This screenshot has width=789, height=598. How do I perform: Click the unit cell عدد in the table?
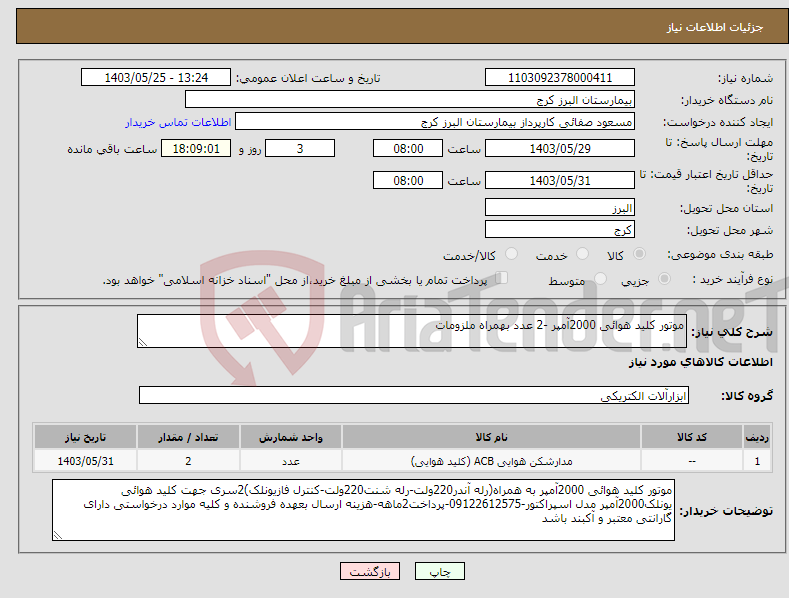291,461
